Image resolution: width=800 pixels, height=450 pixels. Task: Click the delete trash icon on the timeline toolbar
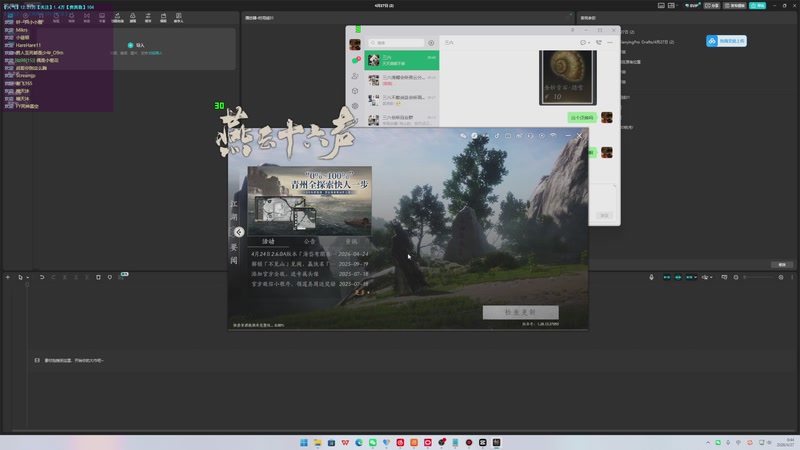(98, 277)
